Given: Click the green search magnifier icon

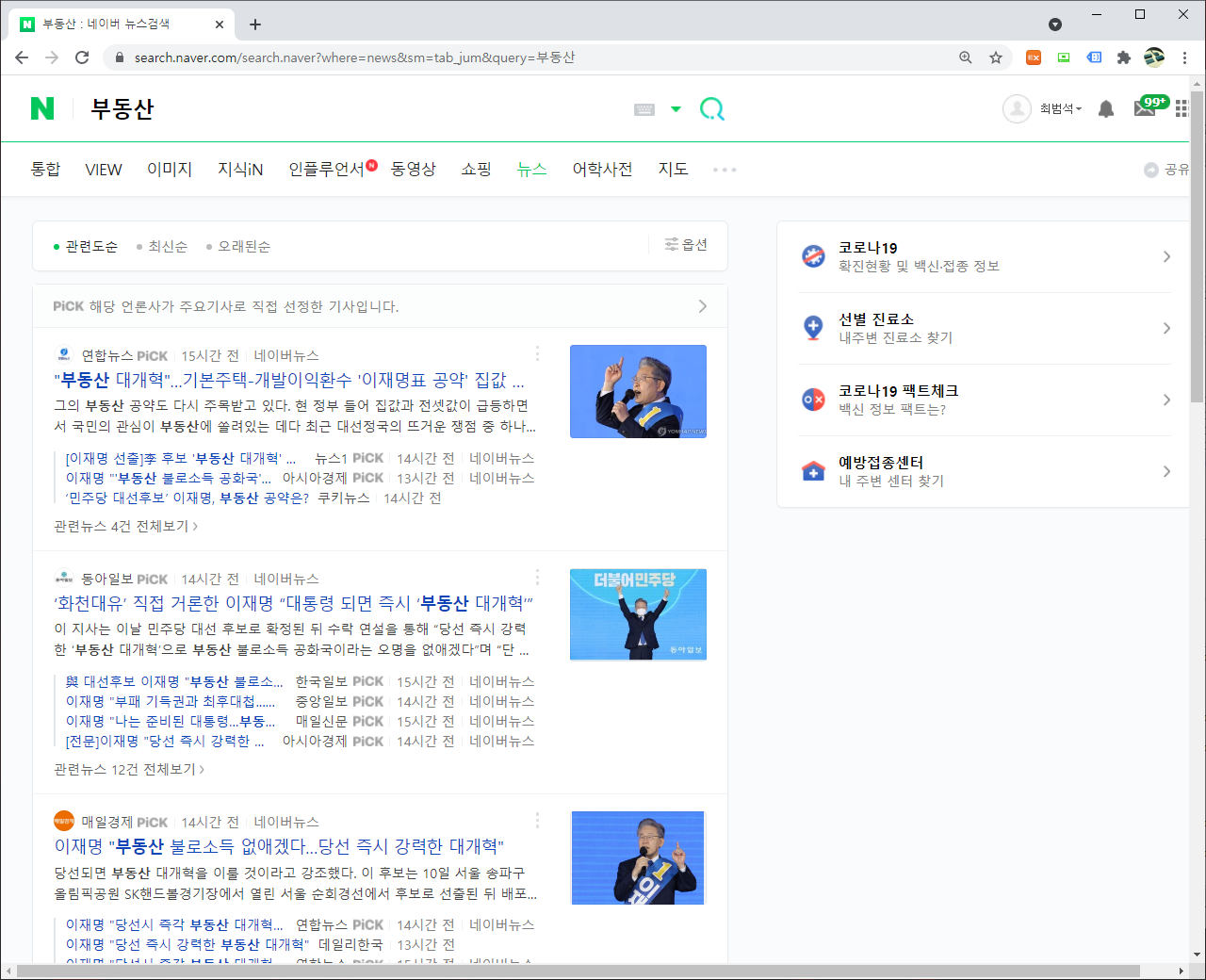Looking at the screenshot, I should click(x=712, y=109).
